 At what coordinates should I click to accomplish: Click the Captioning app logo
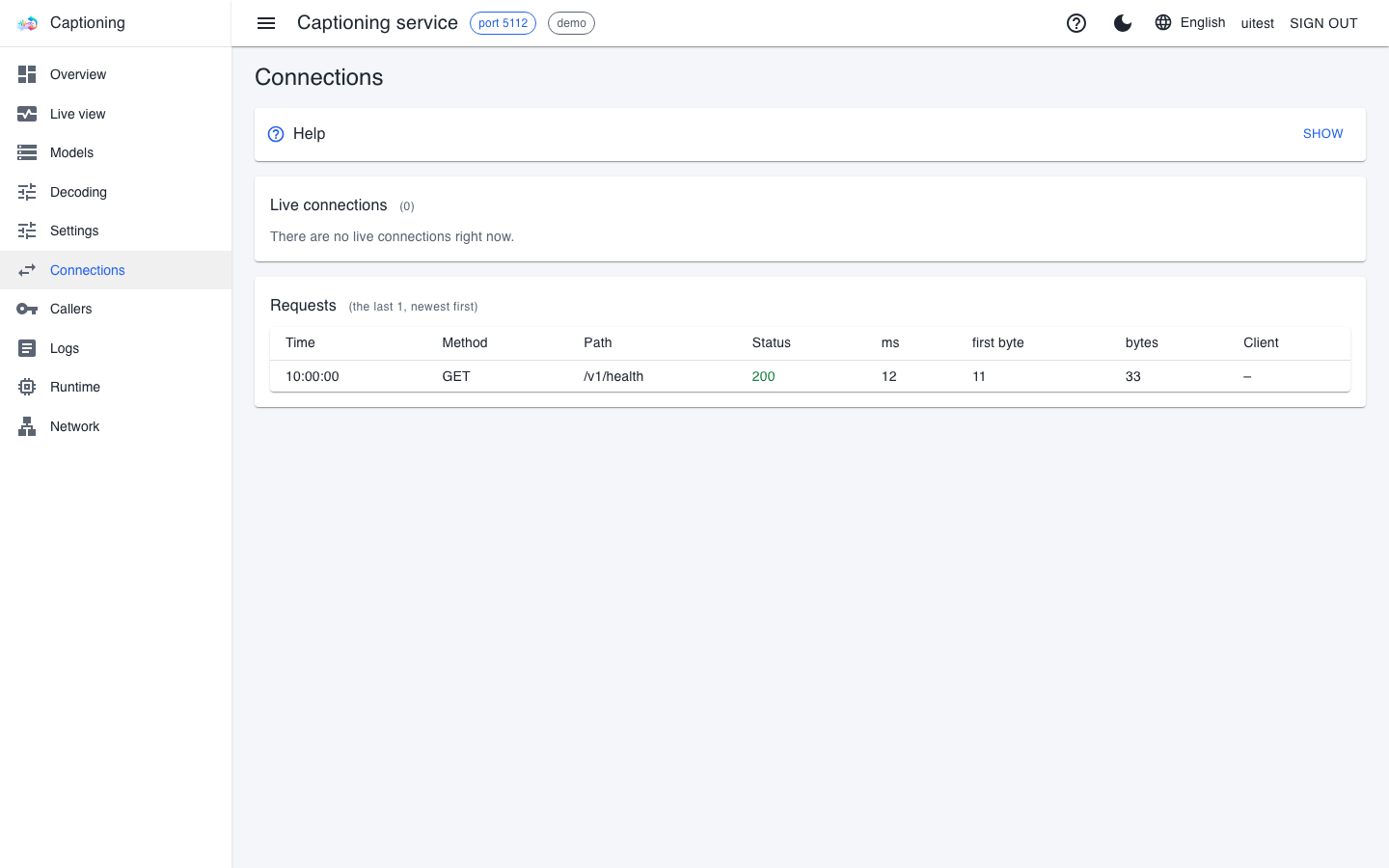[x=27, y=23]
